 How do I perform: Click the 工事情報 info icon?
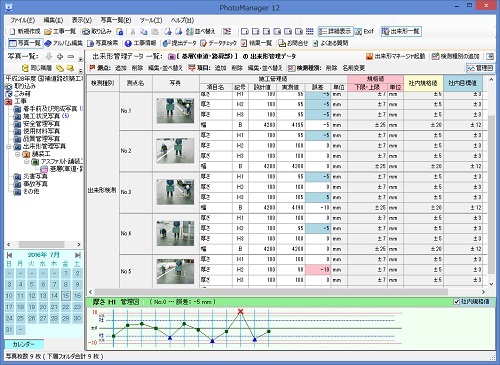pyautogui.click(x=128, y=43)
